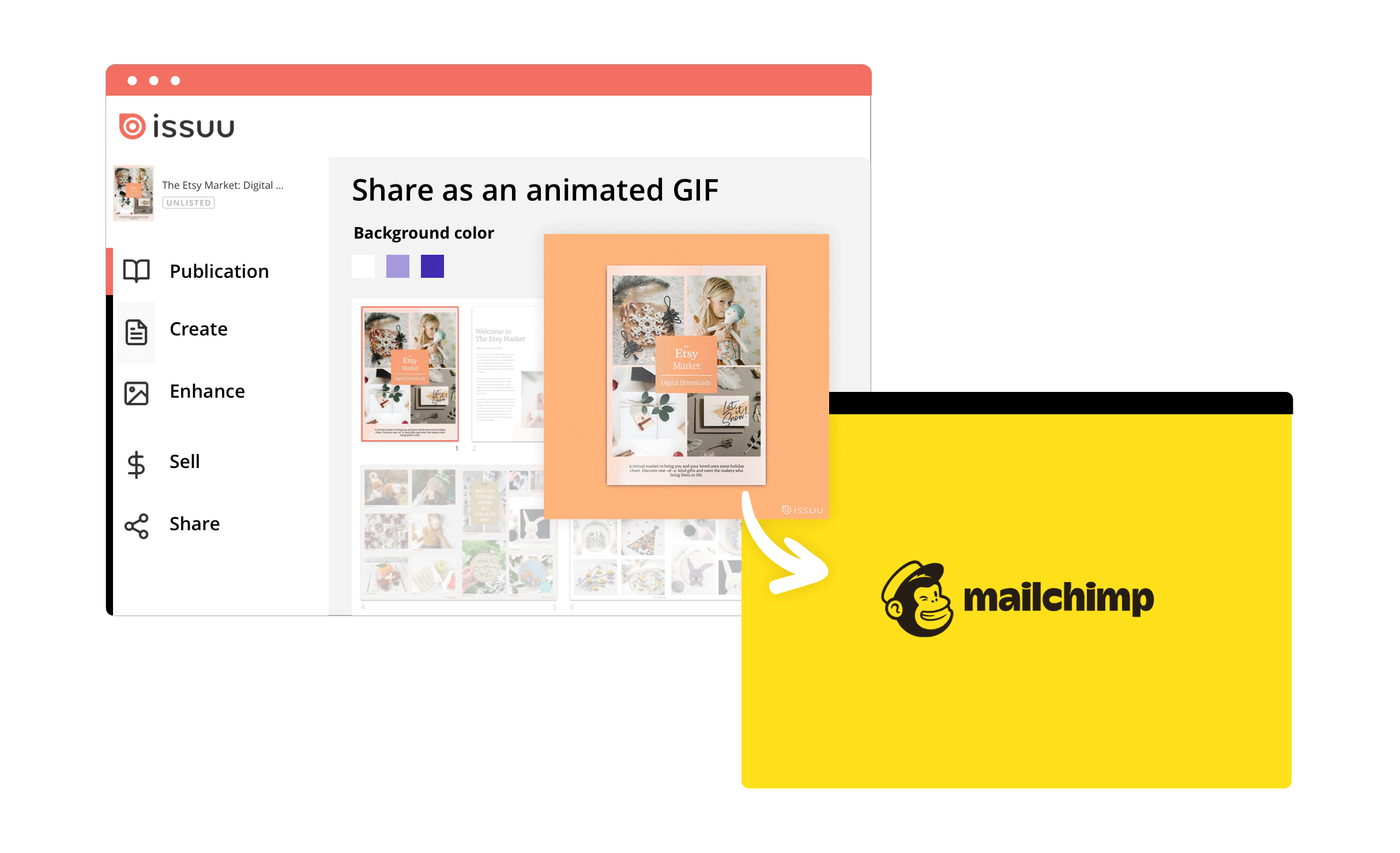Screen dimensions: 1400x853
Task: Expand the Share as animated GIF panel
Action: 535,187
